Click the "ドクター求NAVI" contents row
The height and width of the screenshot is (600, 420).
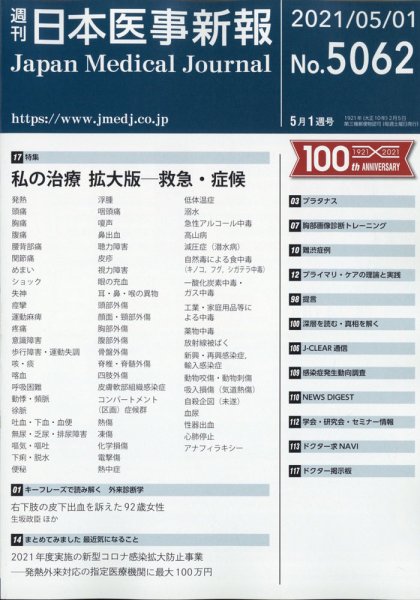coord(352,446)
